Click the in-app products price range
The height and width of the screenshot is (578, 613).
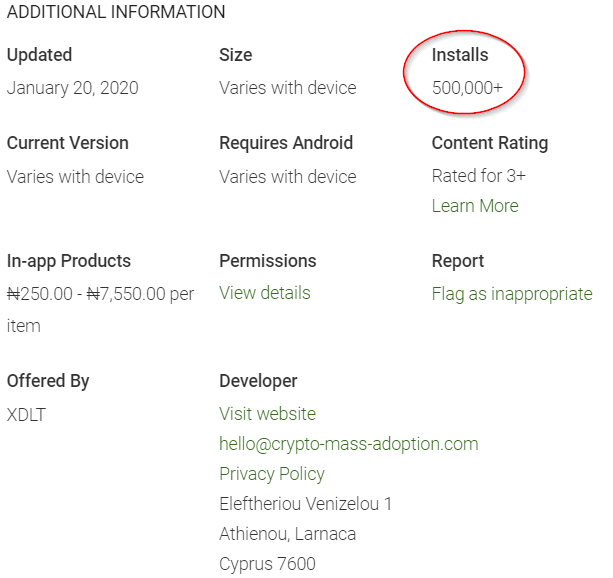(100, 309)
